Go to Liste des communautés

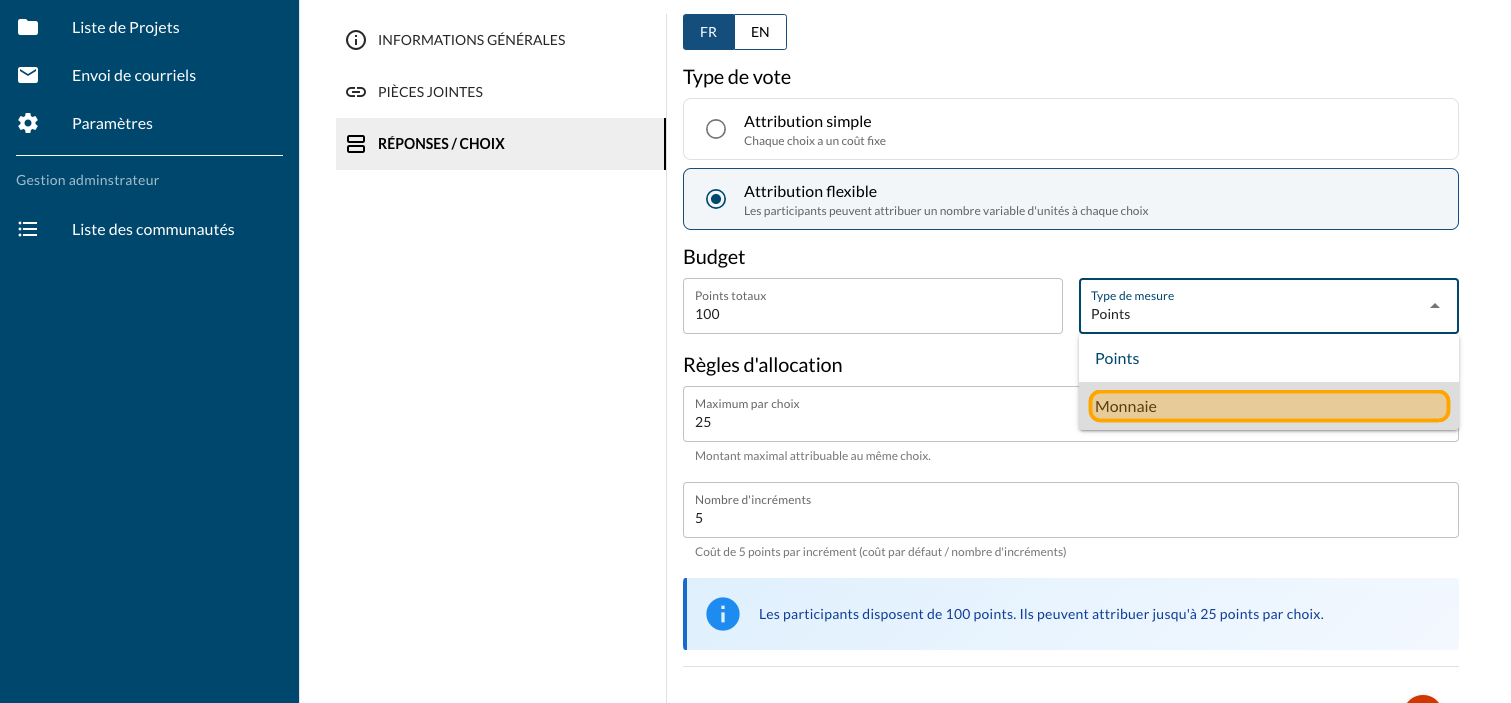pos(153,229)
